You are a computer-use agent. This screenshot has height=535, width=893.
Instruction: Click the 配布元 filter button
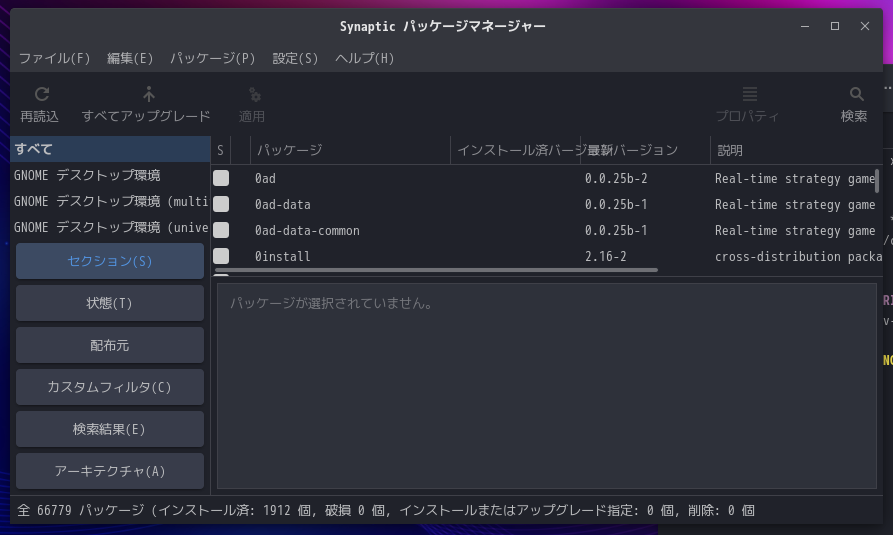click(110, 345)
